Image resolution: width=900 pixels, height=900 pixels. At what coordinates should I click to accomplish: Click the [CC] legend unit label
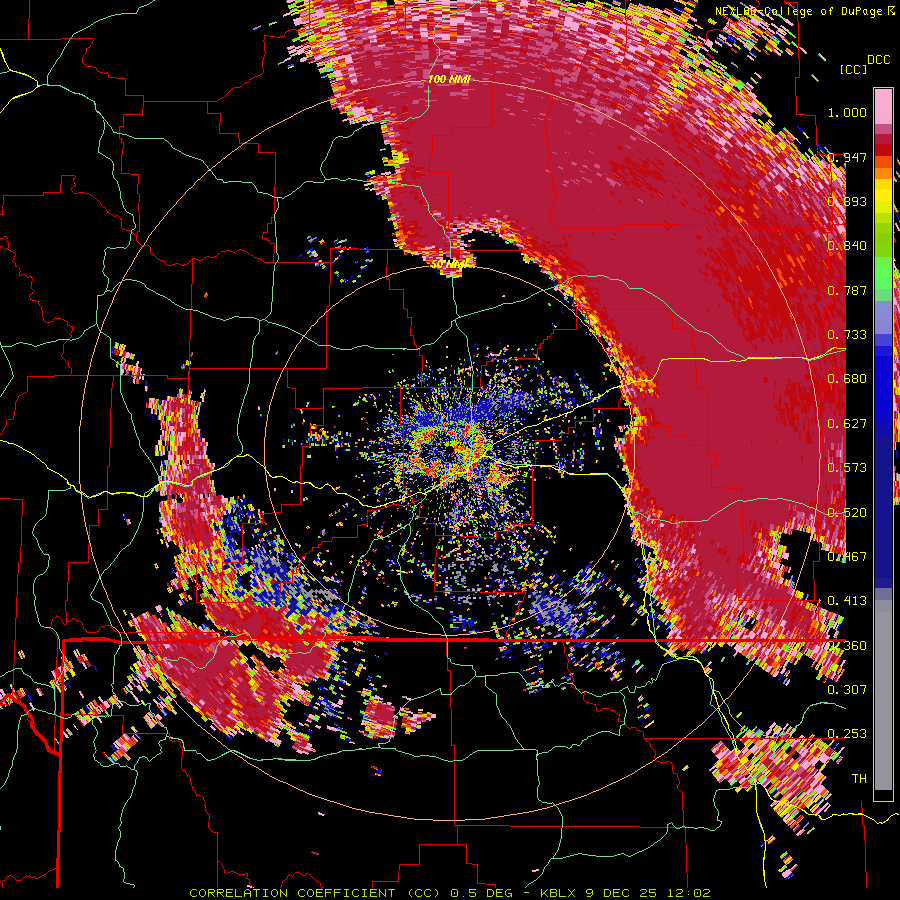pos(854,69)
